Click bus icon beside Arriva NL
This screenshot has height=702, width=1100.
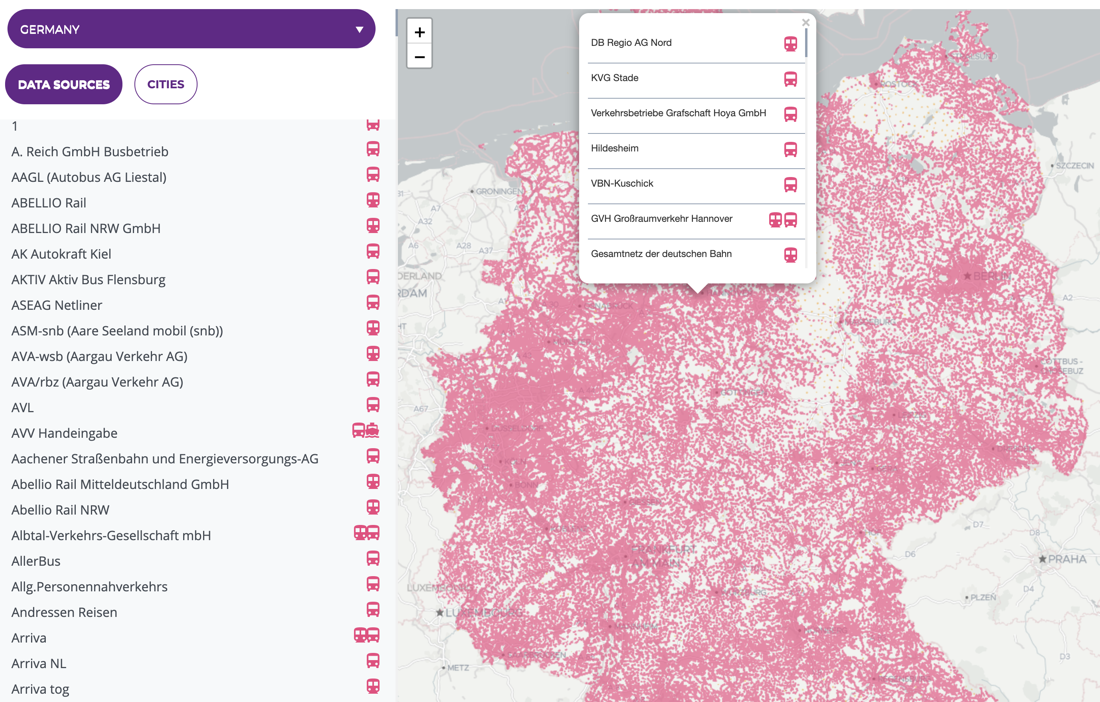(x=373, y=661)
